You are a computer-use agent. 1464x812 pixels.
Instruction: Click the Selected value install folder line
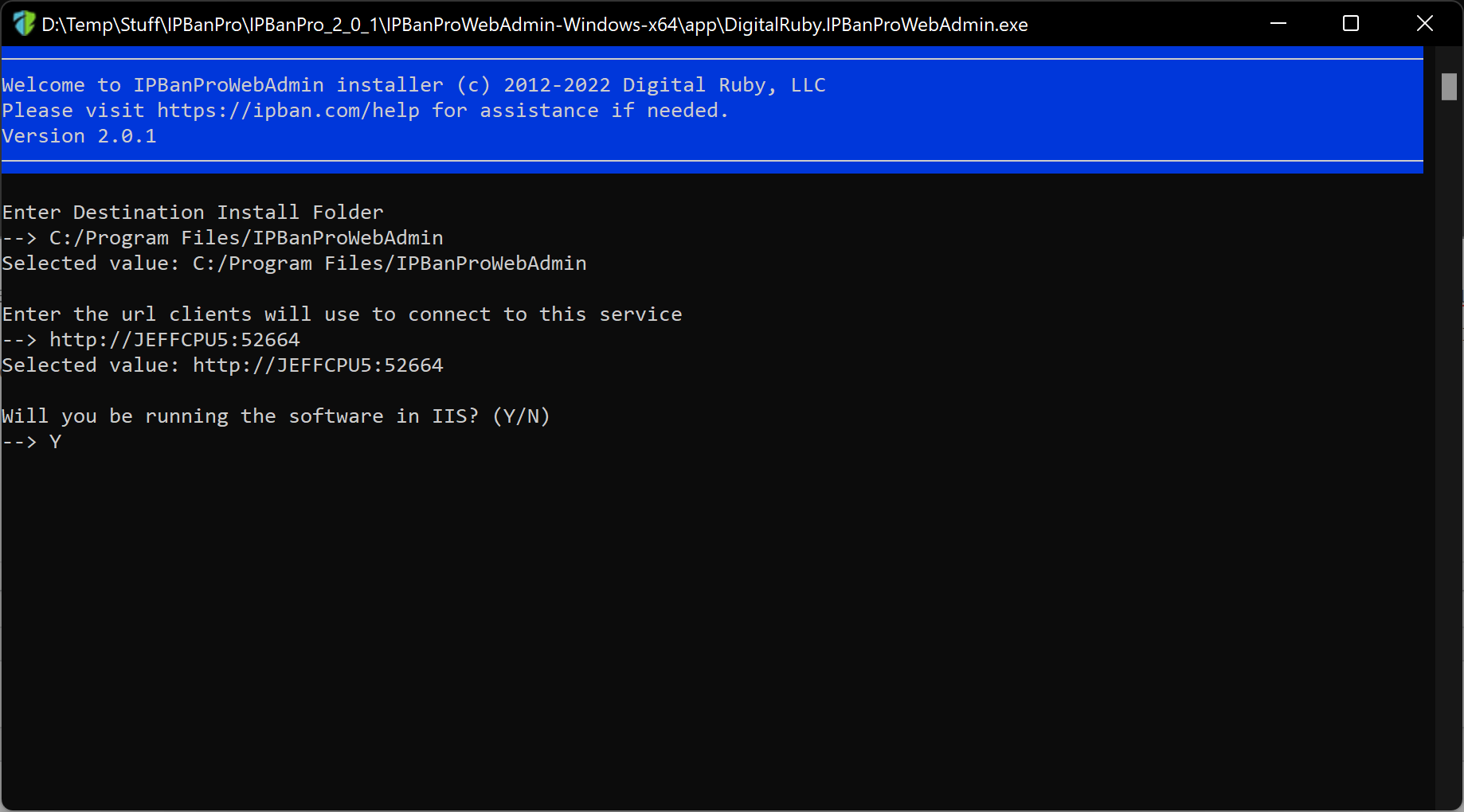pos(294,264)
